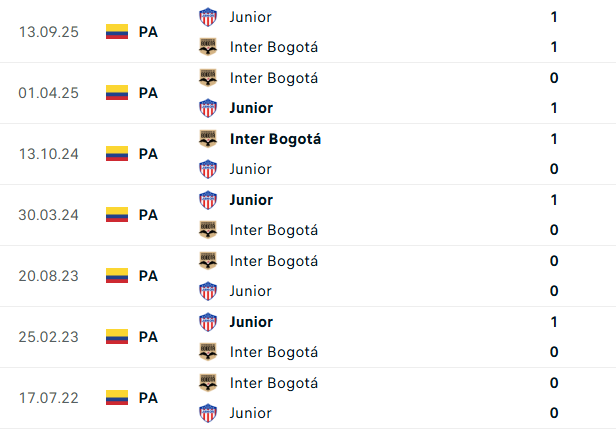The image size is (616, 429).
Task: Open bold Inter Bogotá link in 13.10.24 match
Action: 275,138
